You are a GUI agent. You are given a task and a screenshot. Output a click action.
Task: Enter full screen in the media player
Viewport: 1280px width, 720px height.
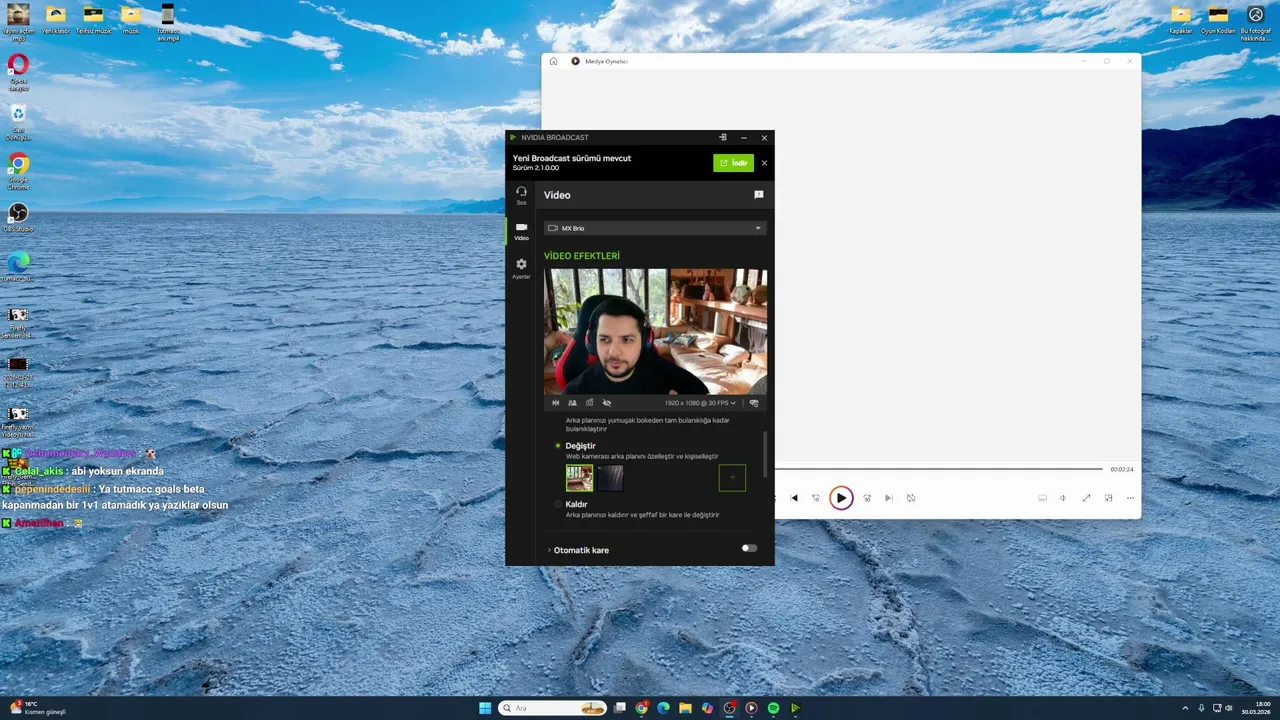(x=1086, y=498)
